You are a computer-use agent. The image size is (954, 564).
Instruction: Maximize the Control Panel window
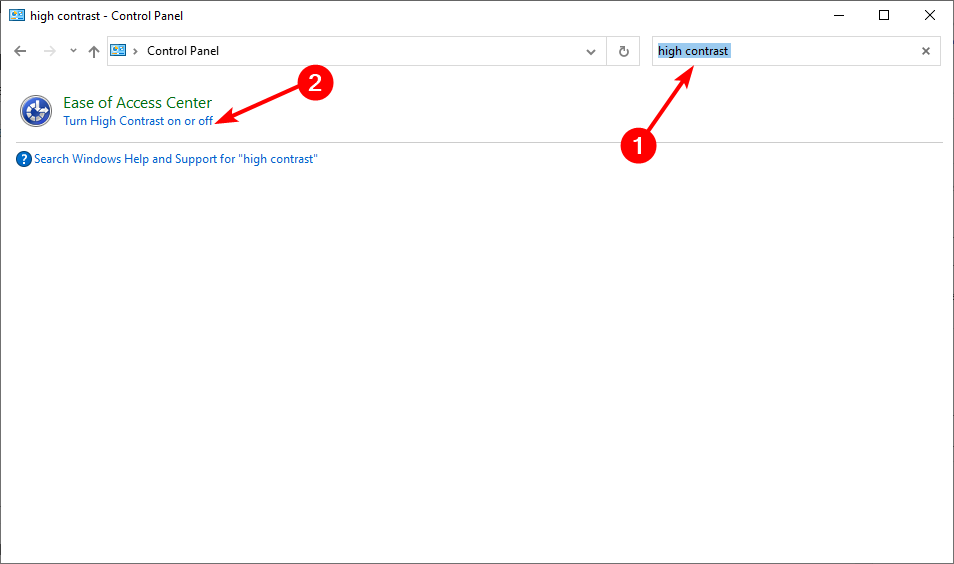click(x=884, y=15)
